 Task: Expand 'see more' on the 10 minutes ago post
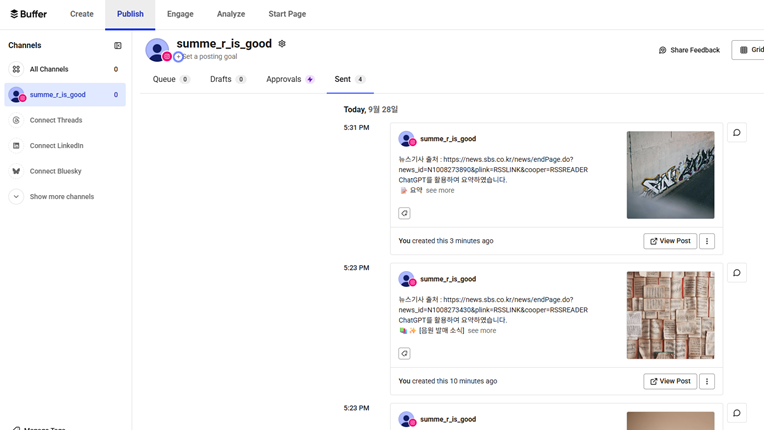pyautogui.click(x=482, y=331)
